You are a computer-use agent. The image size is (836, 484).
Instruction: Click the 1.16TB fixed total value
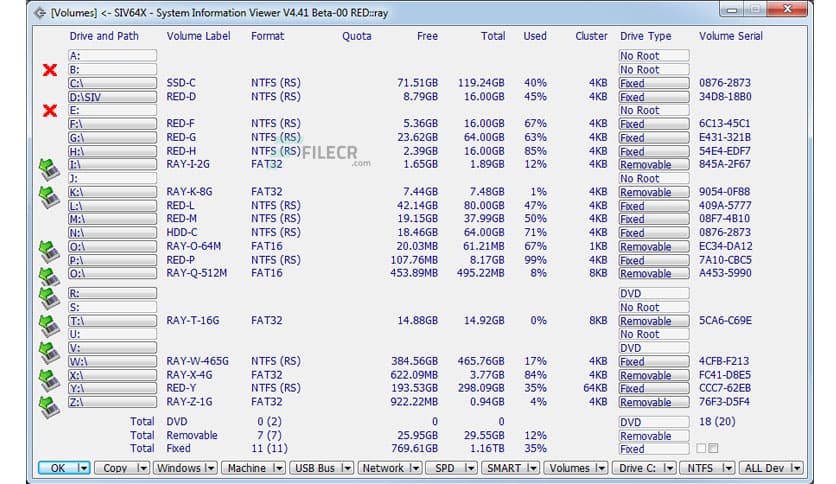[485, 448]
